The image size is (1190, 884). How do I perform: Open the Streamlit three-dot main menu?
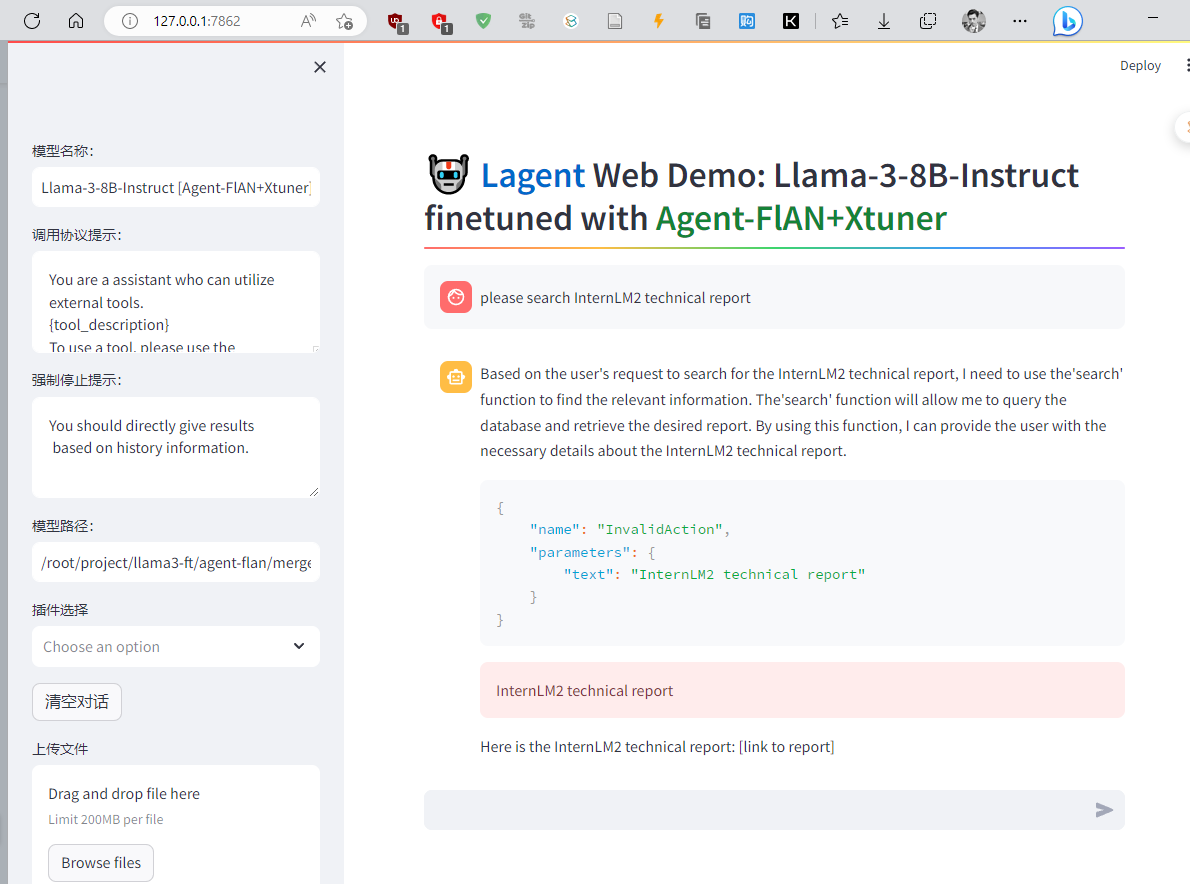point(1185,65)
